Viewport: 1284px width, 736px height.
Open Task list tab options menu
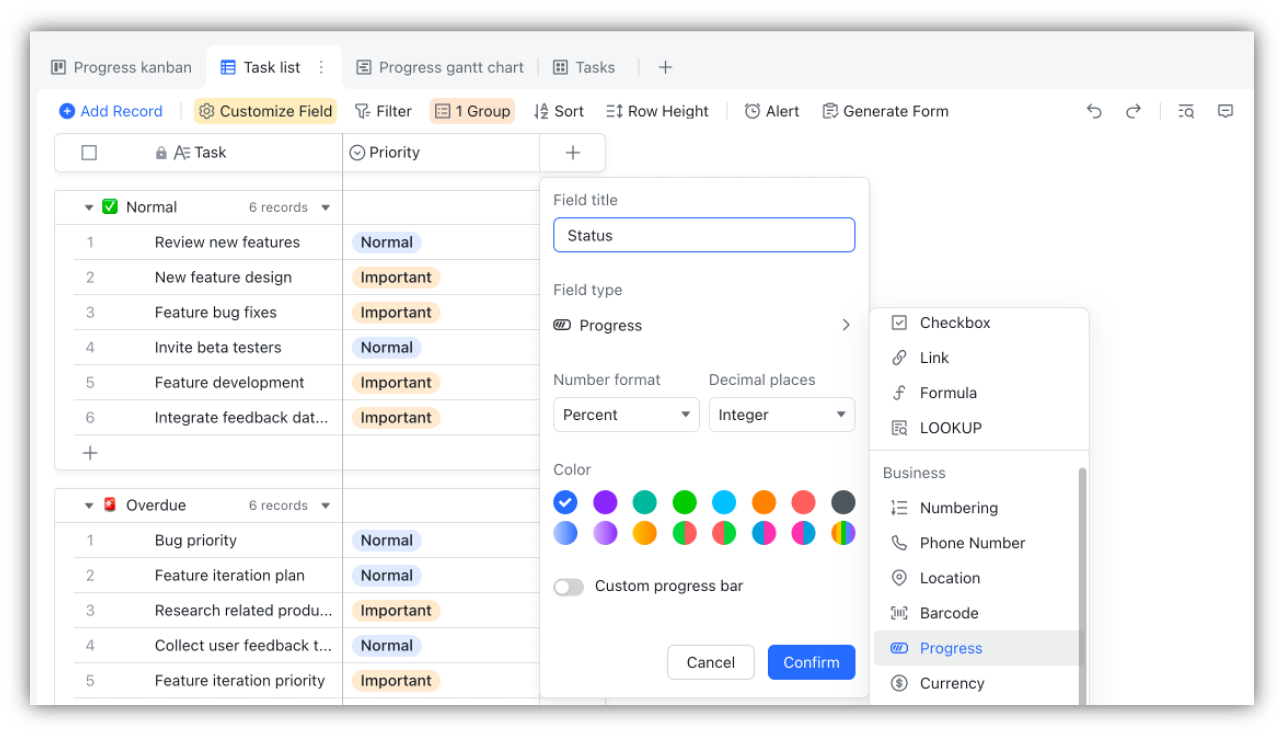pyautogui.click(x=321, y=67)
